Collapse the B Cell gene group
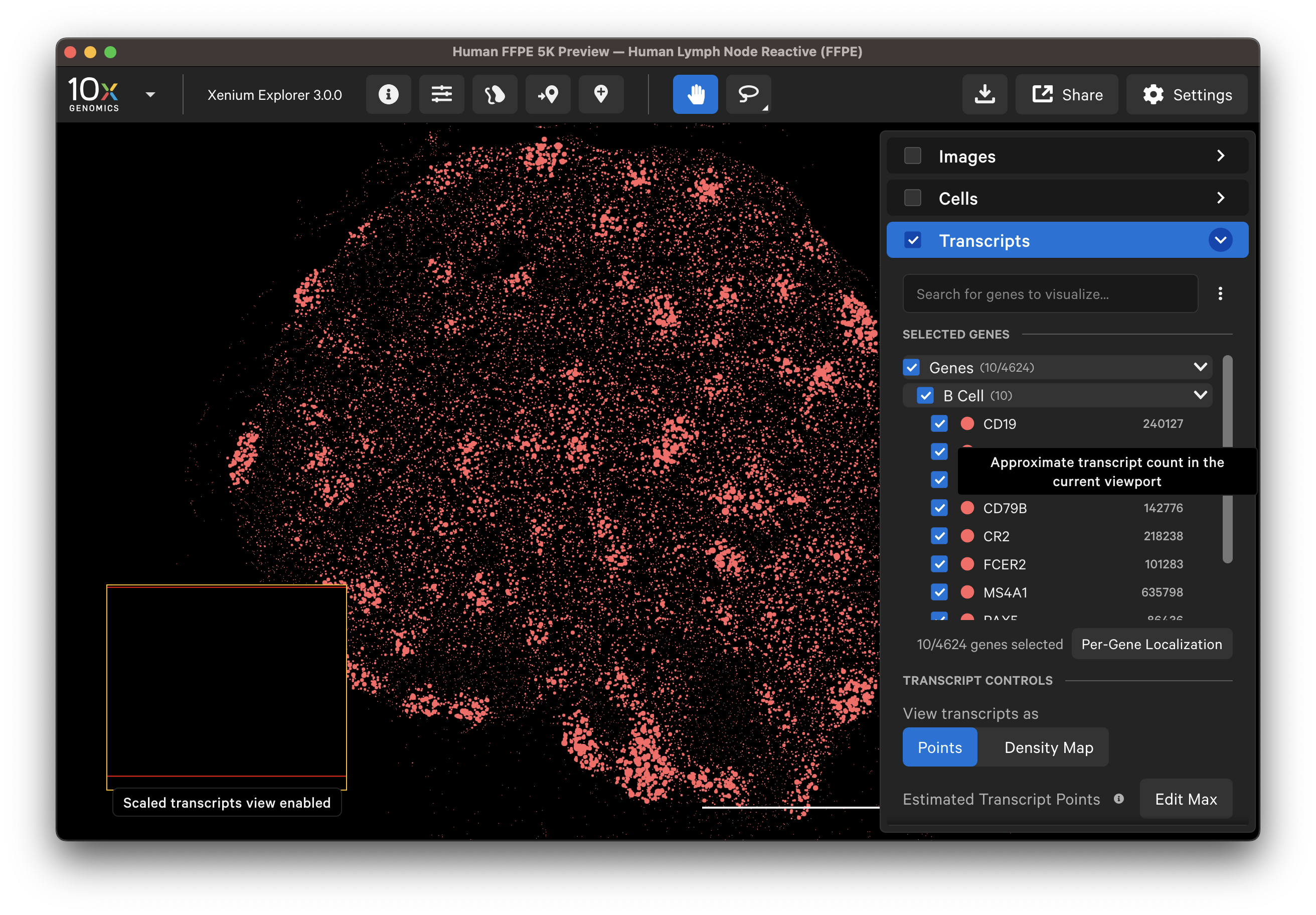Viewport: 1316px width, 915px height. click(1201, 395)
